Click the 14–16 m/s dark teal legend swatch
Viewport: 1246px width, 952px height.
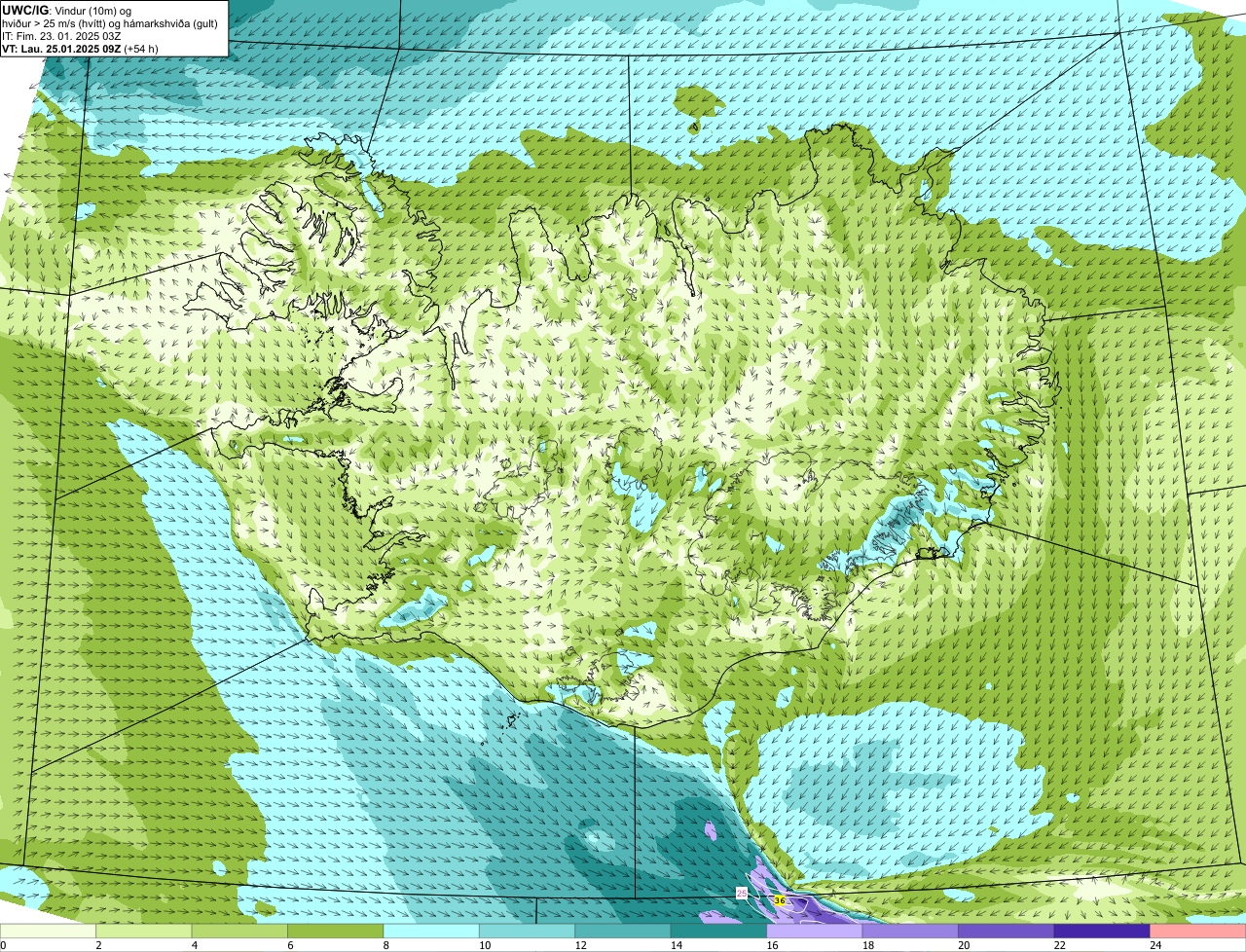point(719,932)
